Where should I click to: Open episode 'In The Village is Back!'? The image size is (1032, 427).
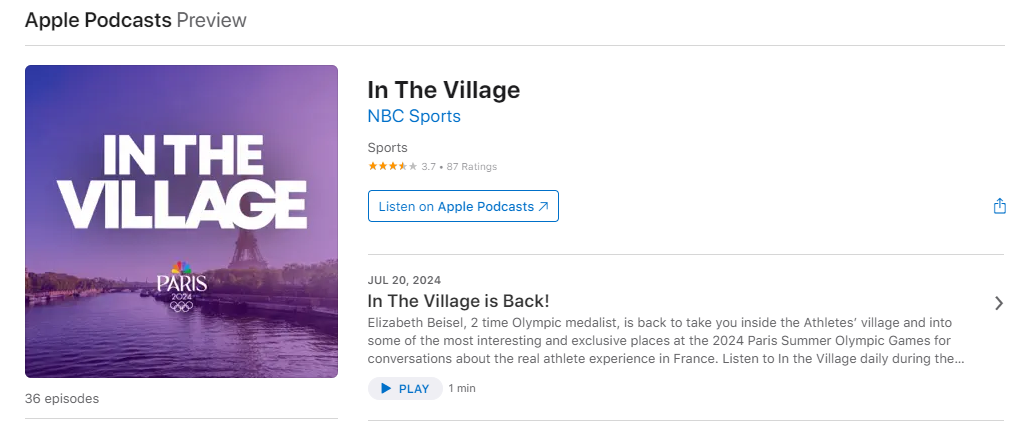(458, 301)
